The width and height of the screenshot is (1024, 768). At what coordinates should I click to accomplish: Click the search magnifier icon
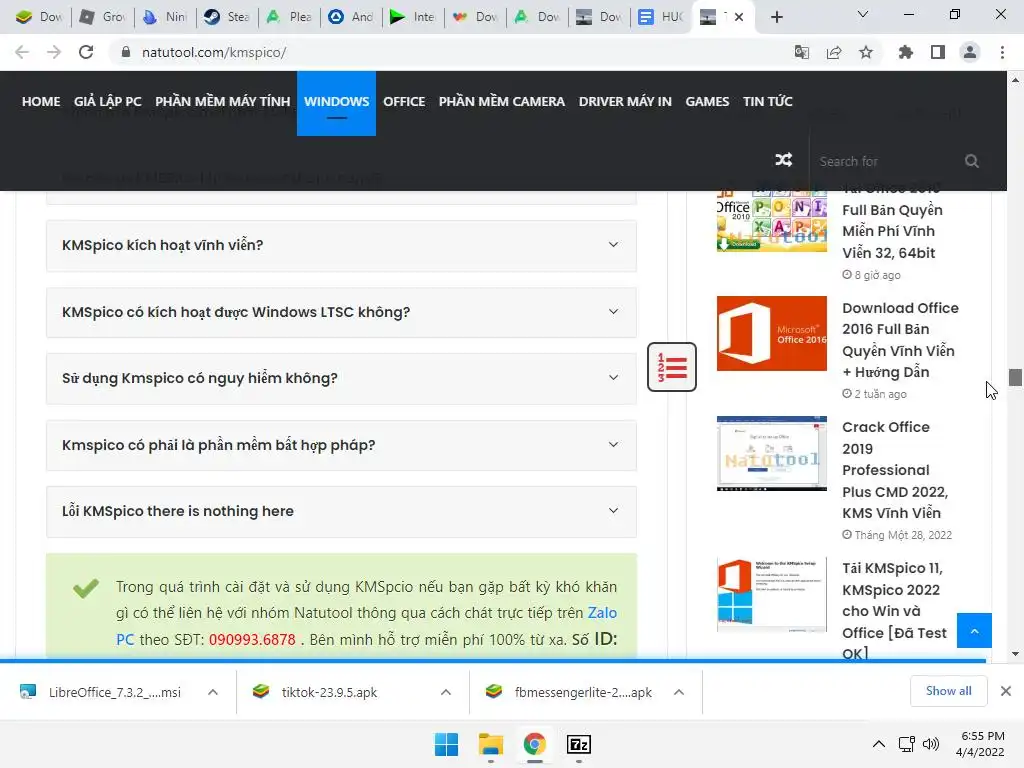point(972,161)
